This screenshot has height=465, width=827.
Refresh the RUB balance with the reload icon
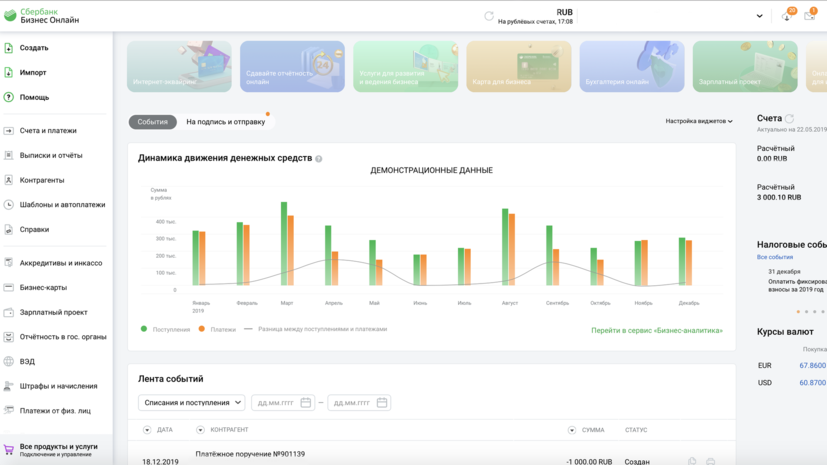489,16
